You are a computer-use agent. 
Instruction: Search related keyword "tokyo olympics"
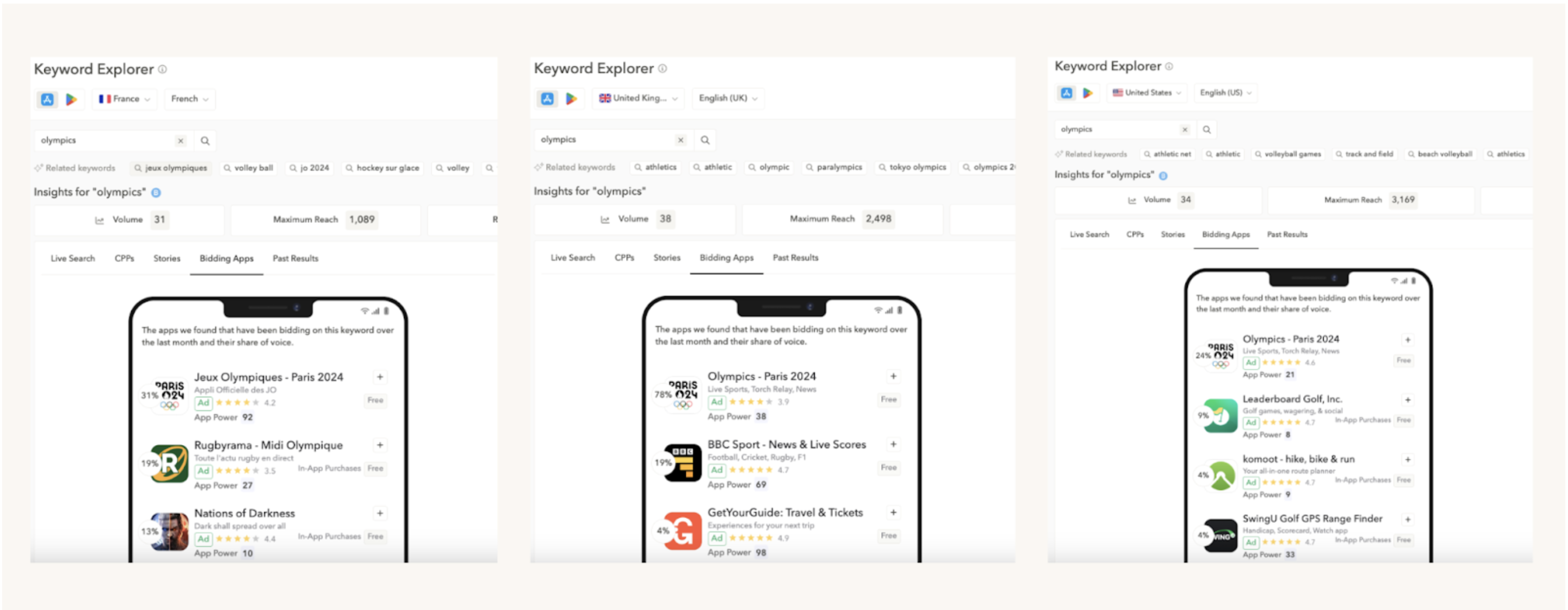pos(912,167)
